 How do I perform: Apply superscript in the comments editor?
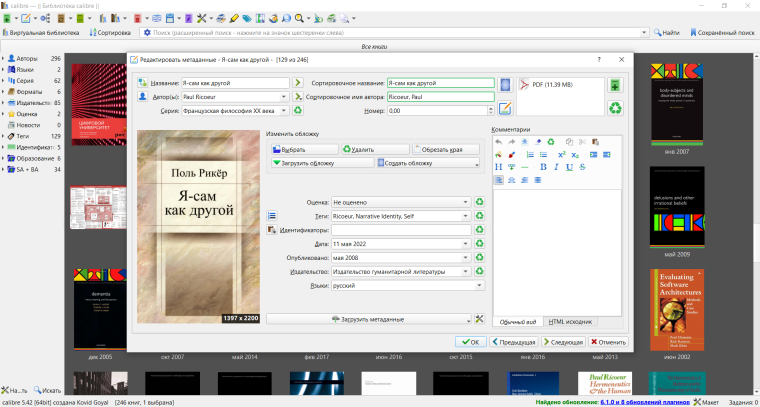[561, 154]
